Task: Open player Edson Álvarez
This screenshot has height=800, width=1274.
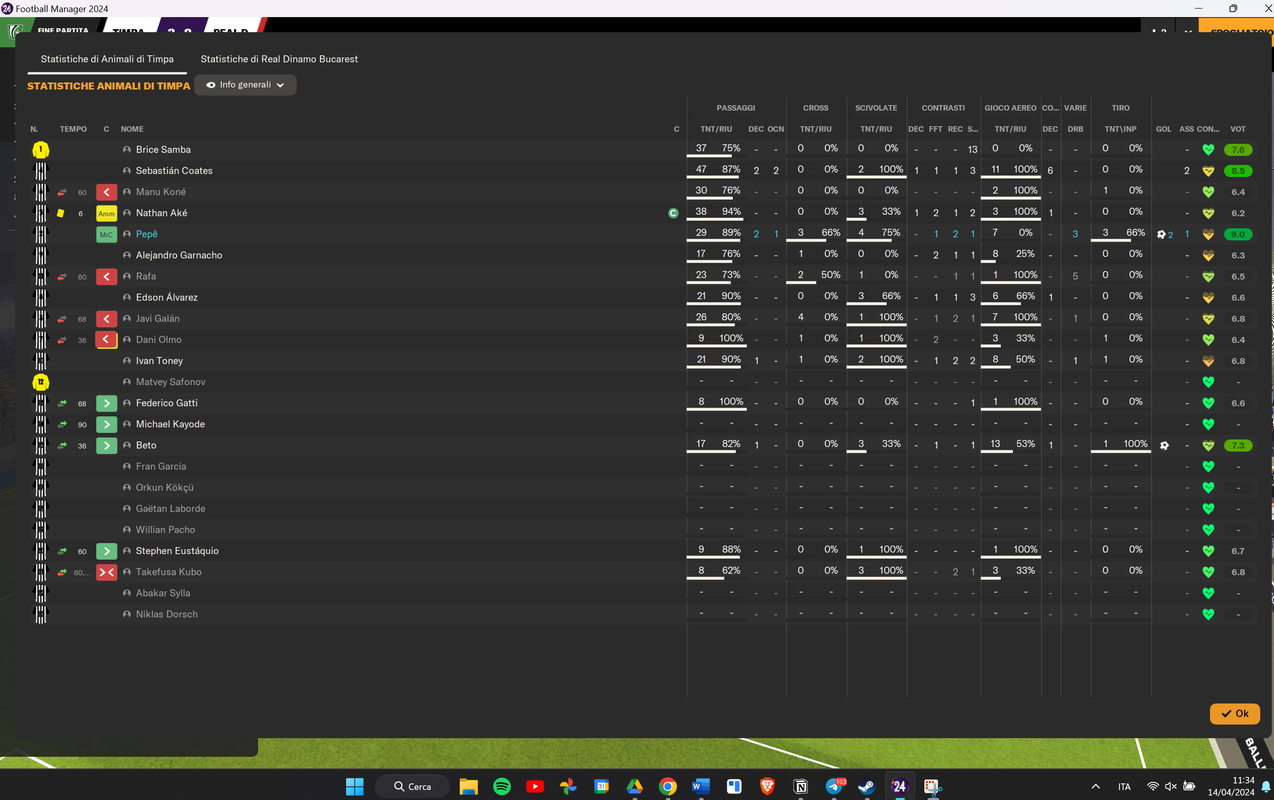Action: 167,298
